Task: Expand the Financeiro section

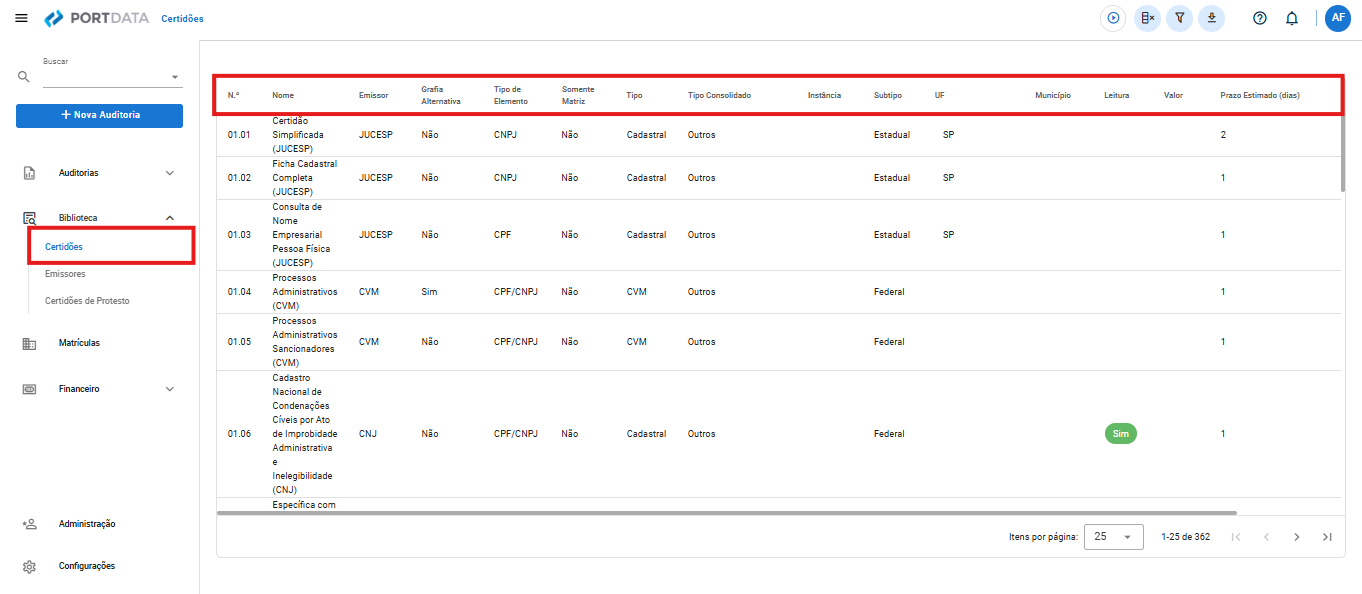Action: coord(170,389)
